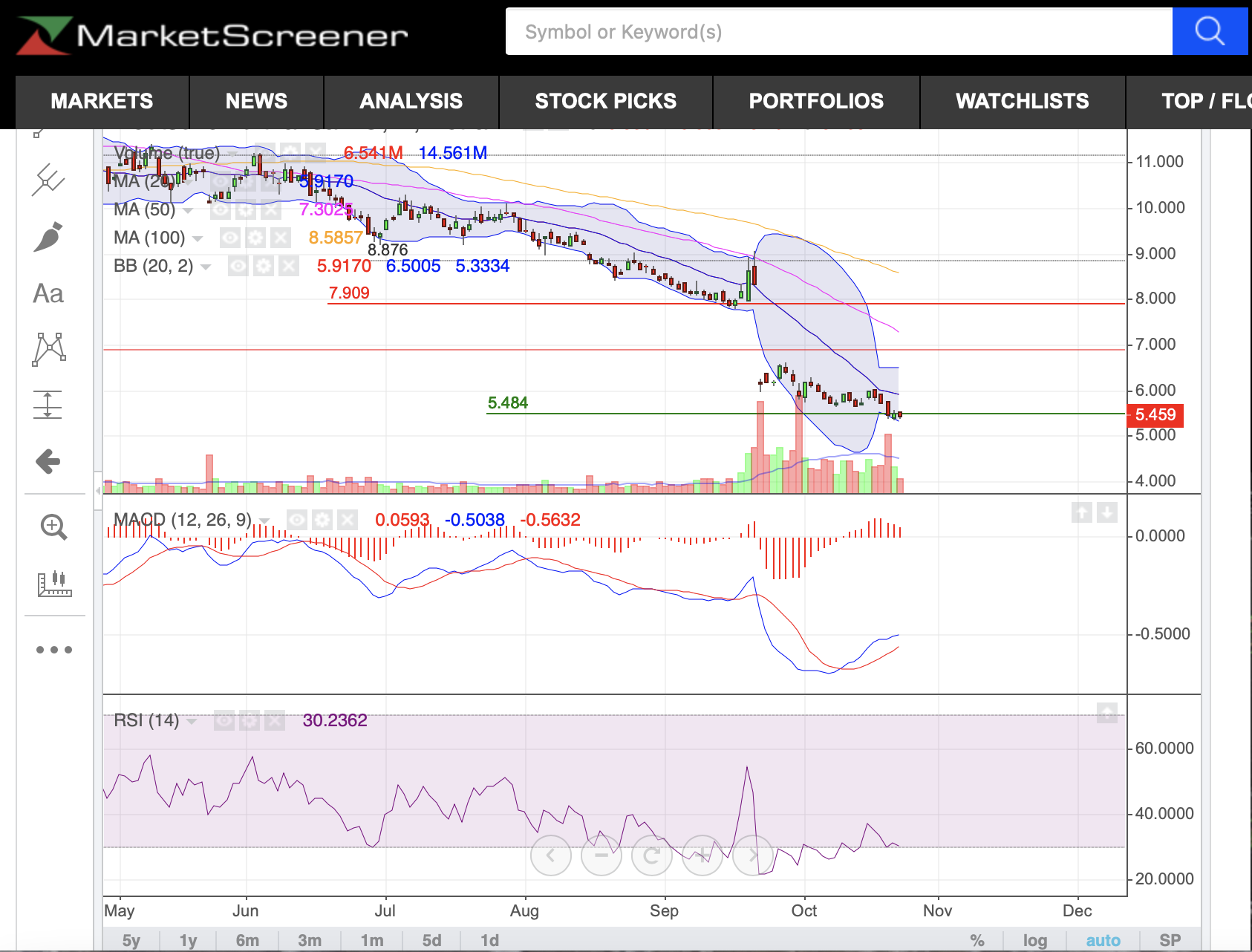Screen dimensions: 1252x952
Task: Open the ANALYSIS menu
Action: pos(411,101)
